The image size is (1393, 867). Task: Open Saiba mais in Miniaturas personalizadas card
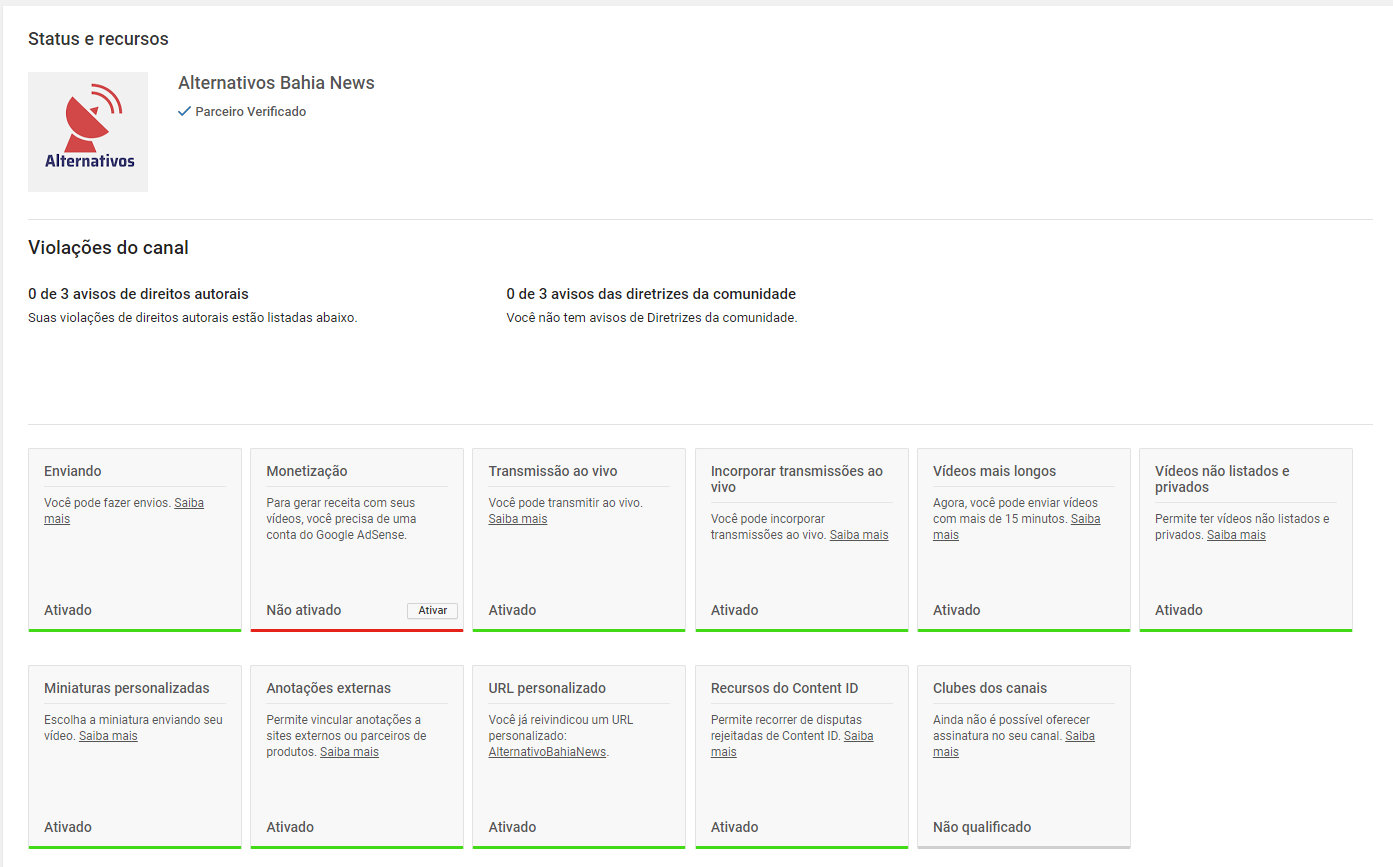click(108, 736)
